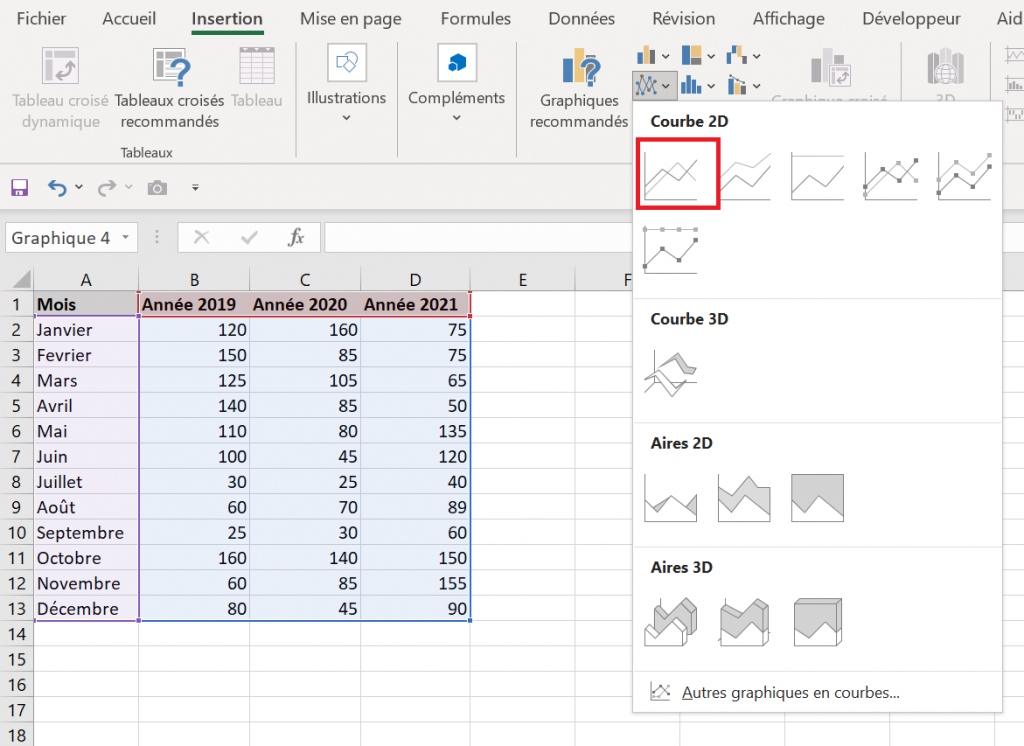Open the Name Box dropdown arrow
This screenshot has height=746, width=1024.
125,237
